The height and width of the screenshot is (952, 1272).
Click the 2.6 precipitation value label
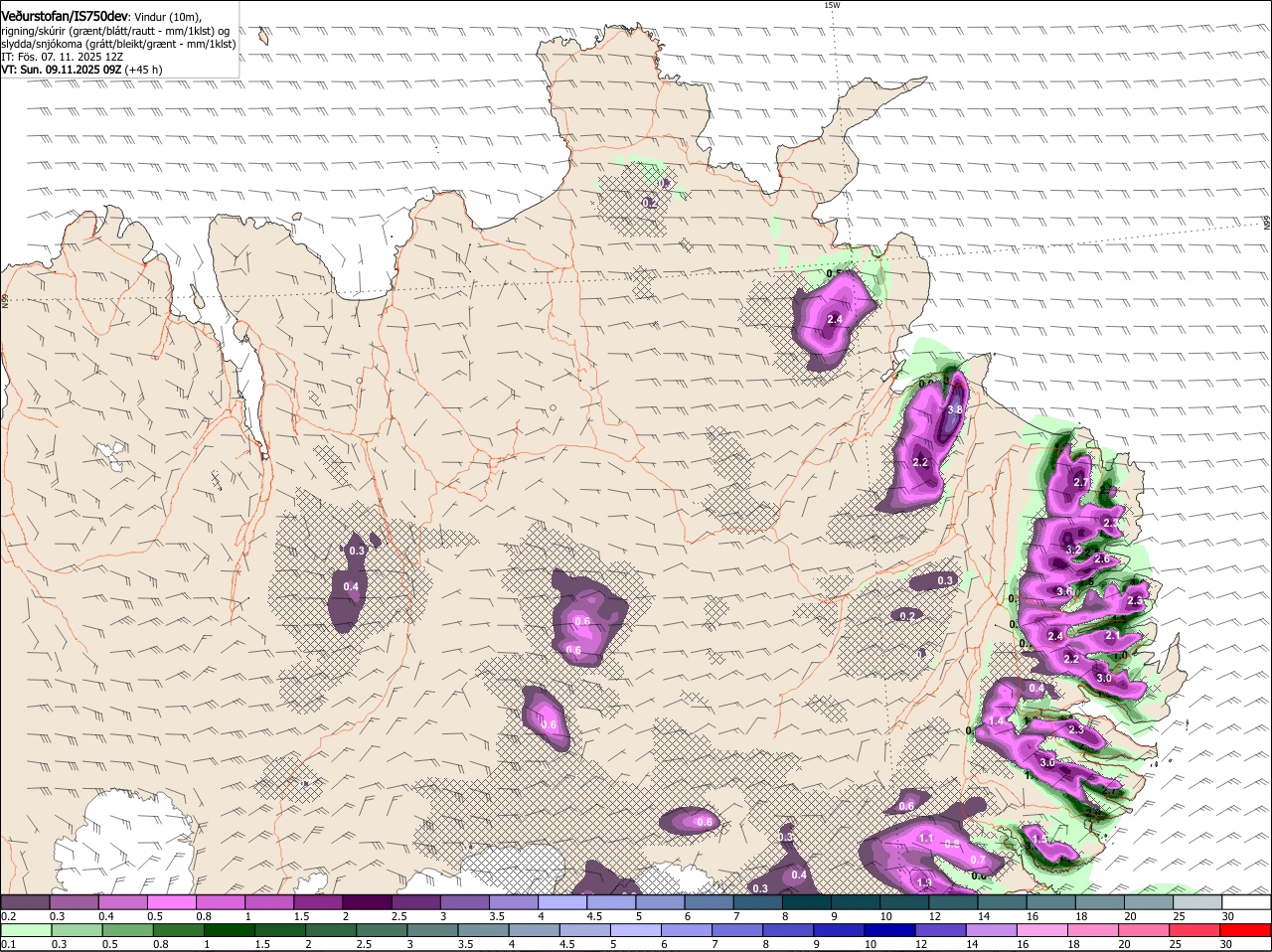[1101, 558]
